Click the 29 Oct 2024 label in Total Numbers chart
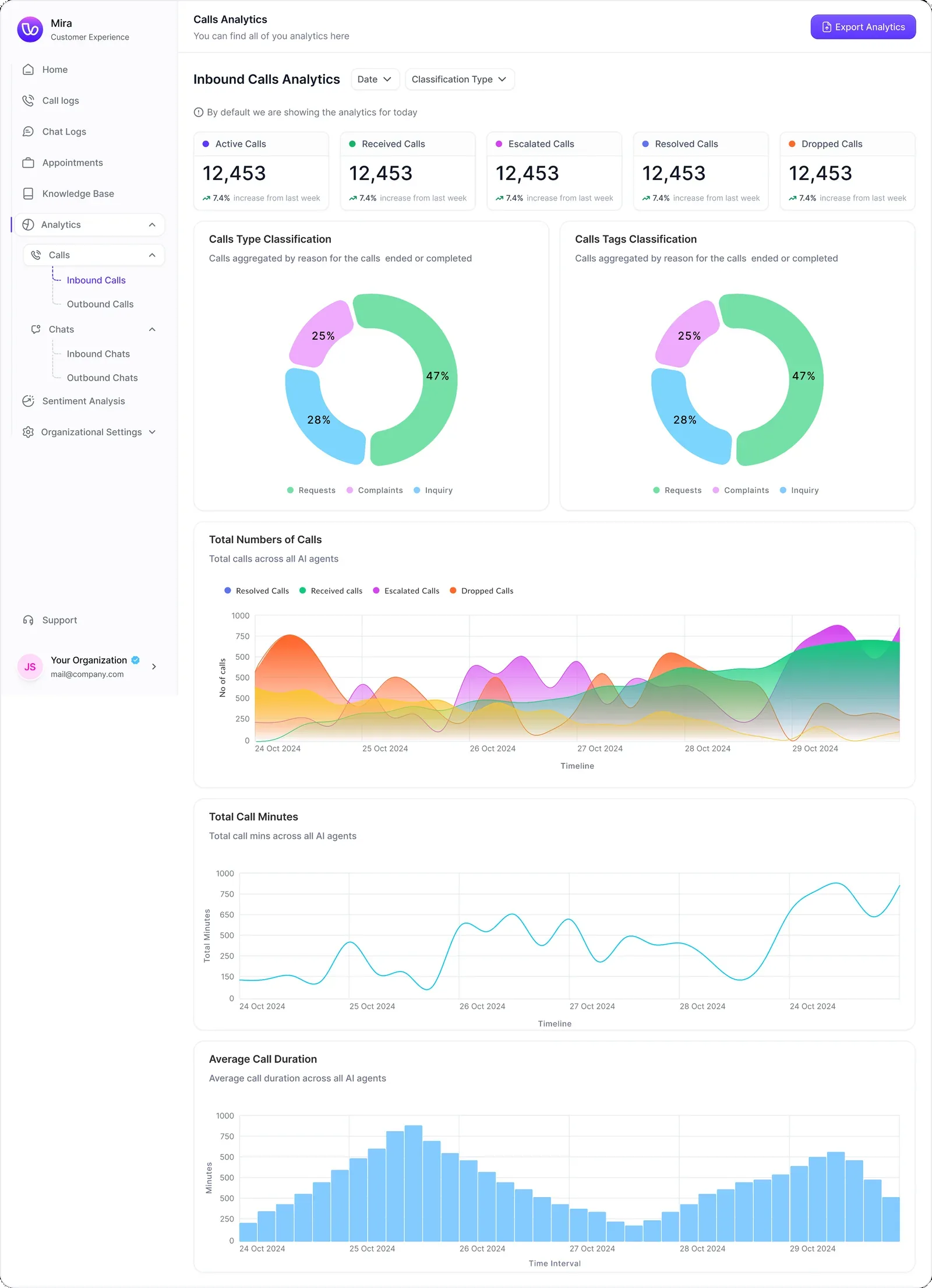 815,749
